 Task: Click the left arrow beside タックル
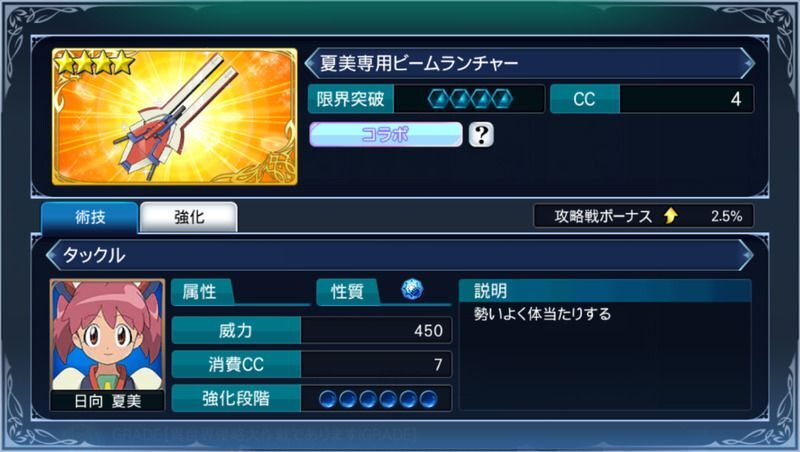point(53,255)
